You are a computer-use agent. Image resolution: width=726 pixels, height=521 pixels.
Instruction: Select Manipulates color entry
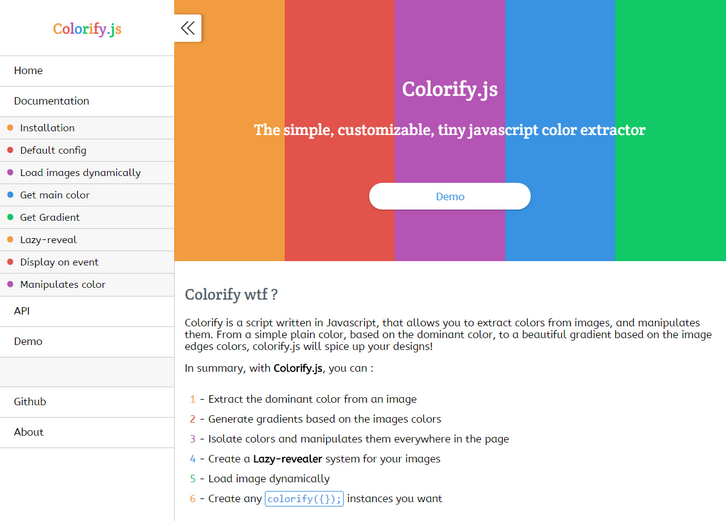point(62,285)
